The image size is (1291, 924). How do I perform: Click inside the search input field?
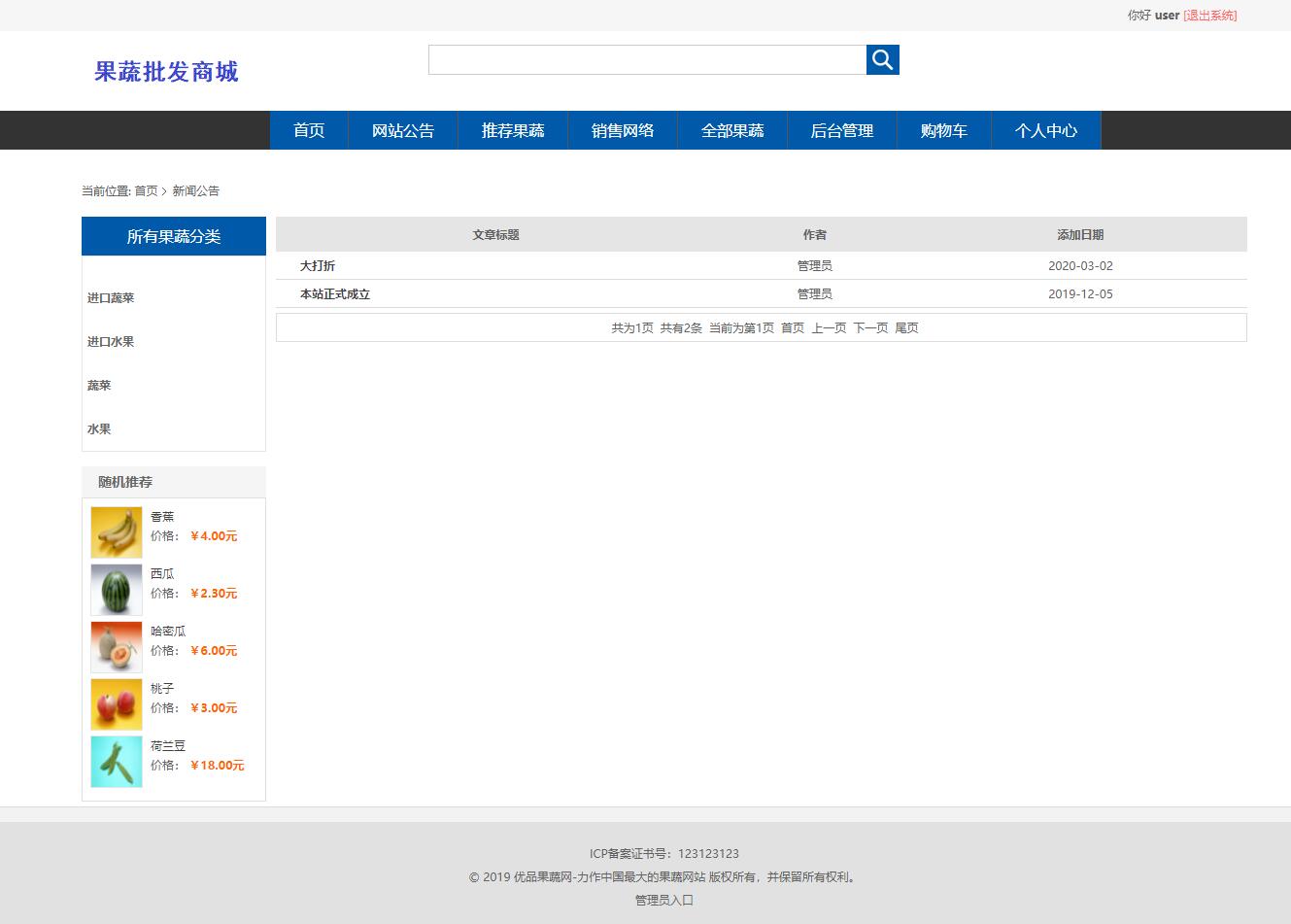[x=646, y=59]
